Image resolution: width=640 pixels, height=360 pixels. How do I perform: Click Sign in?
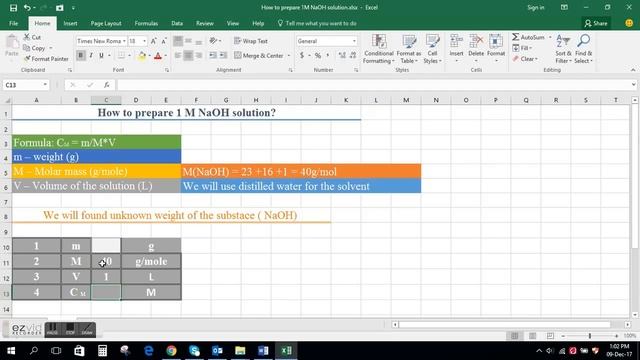[536, 7]
